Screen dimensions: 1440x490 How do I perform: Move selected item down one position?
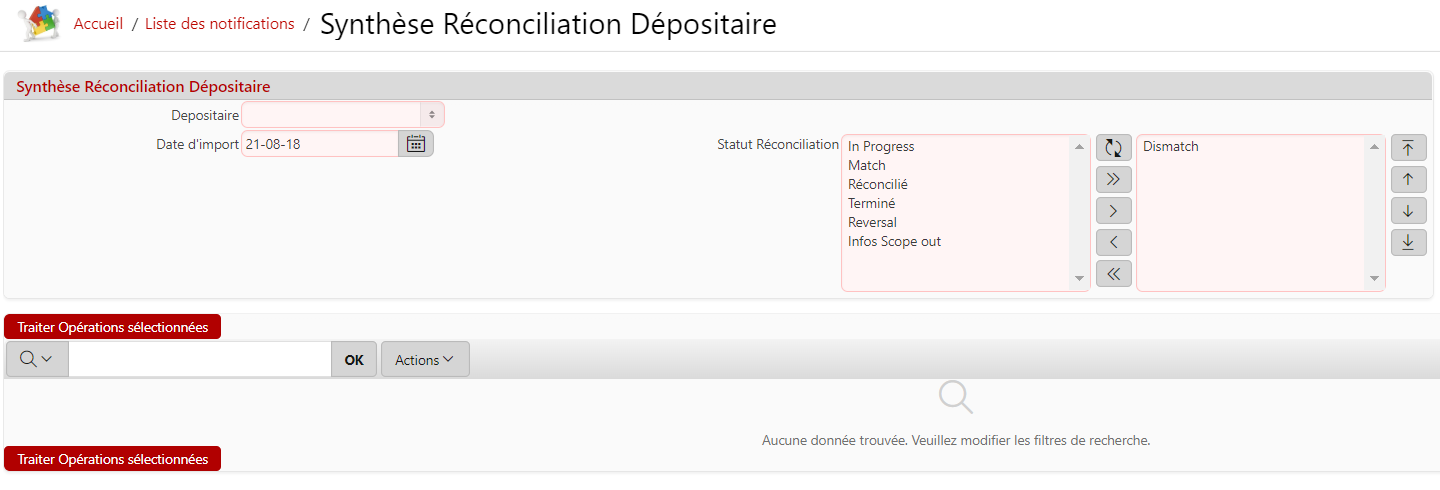1408,210
